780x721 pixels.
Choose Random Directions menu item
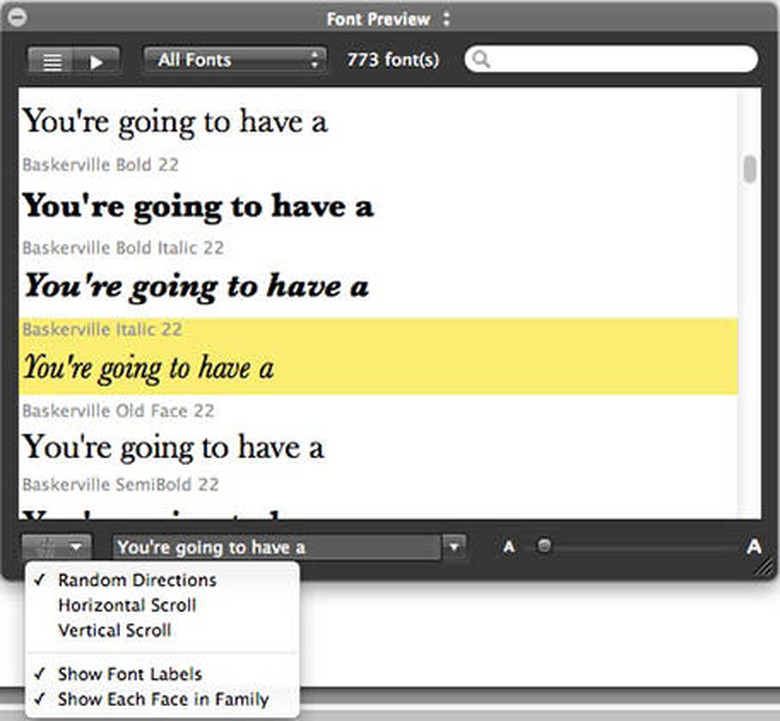(162, 580)
